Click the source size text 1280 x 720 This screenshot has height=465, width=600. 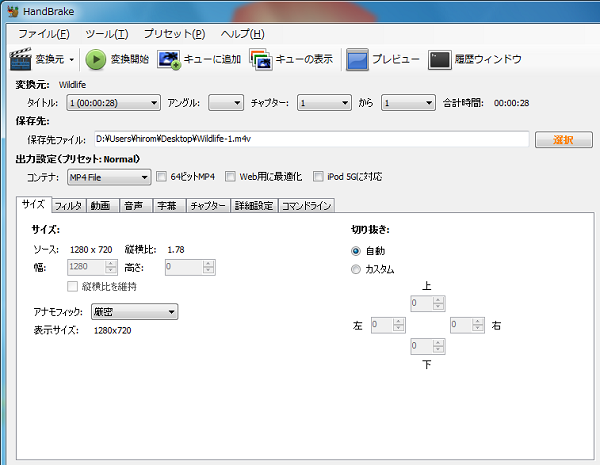[x=91, y=250]
